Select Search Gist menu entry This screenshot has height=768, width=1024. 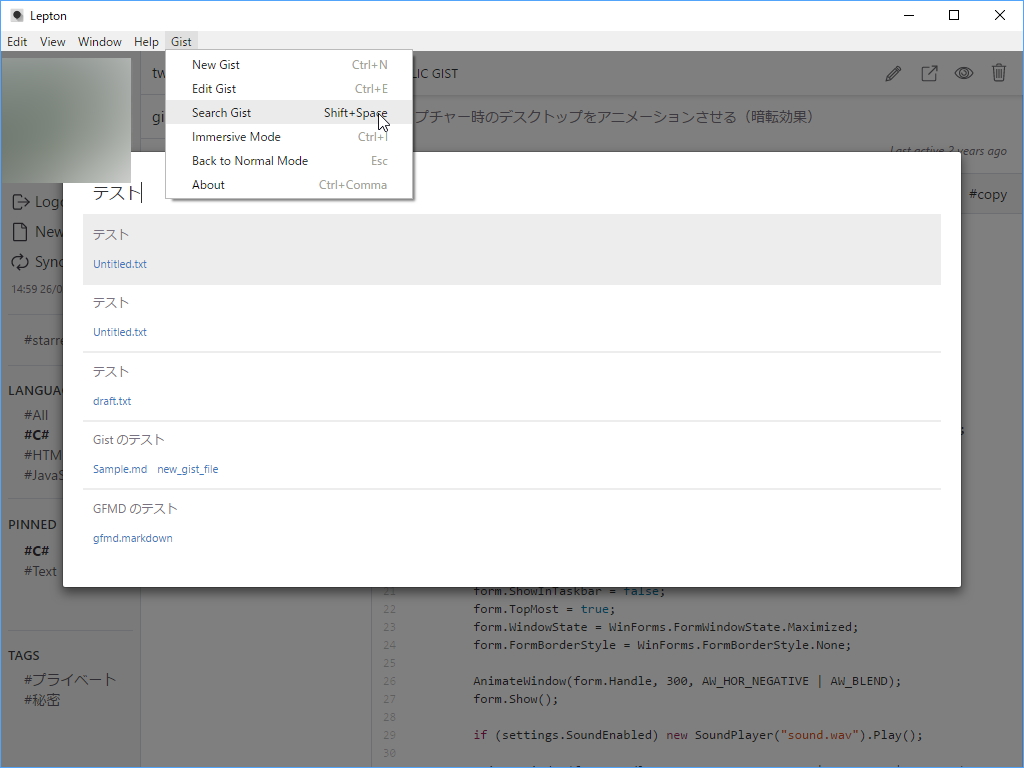pos(289,112)
